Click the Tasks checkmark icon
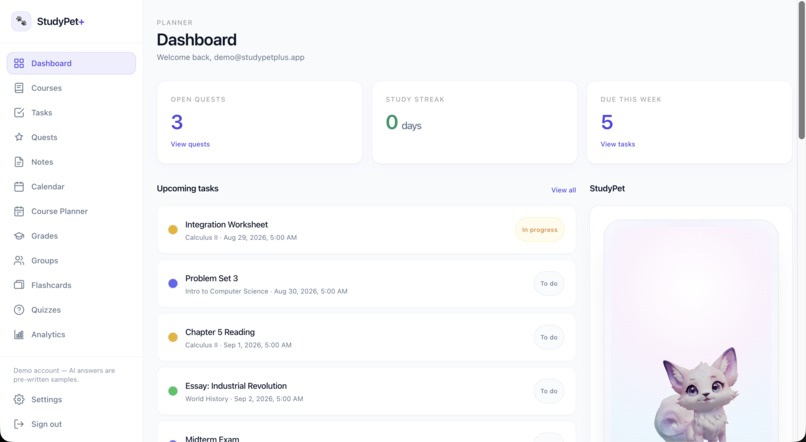The height and width of the screenshot is (442, 806). 19,113
